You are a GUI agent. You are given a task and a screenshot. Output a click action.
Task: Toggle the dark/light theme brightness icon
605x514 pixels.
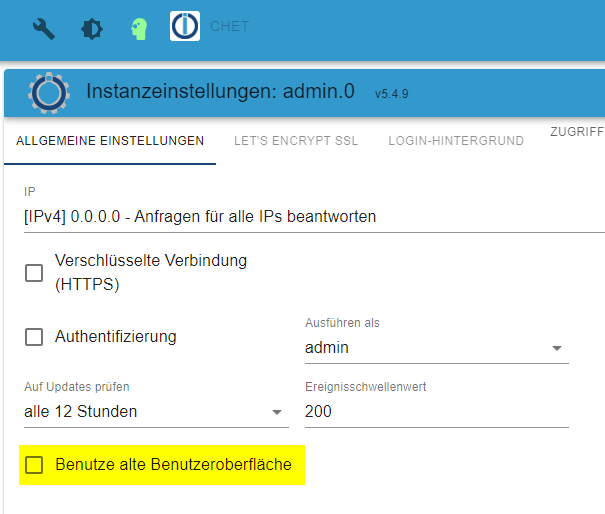click(92, 29)
